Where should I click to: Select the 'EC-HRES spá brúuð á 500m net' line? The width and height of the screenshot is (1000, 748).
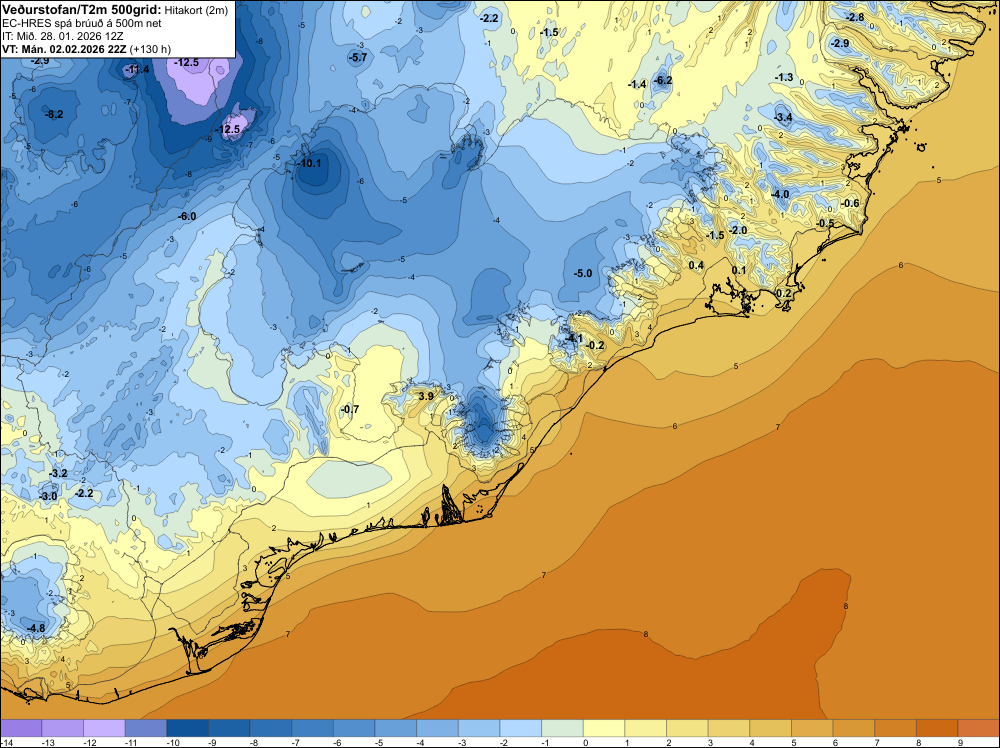[81, 23]
